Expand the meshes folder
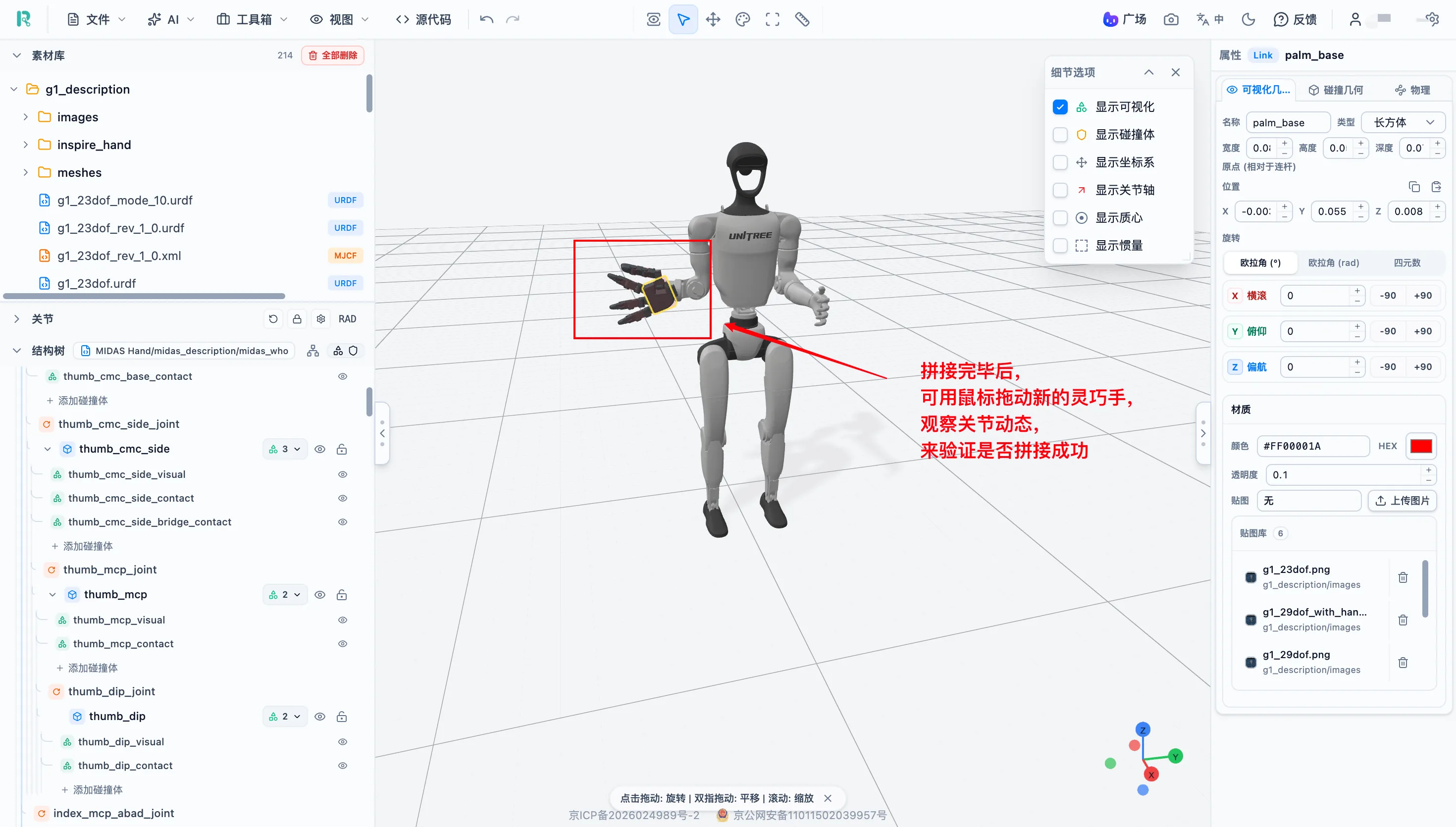The width and height of the screenshot is (1456, 827). (26, 173)
